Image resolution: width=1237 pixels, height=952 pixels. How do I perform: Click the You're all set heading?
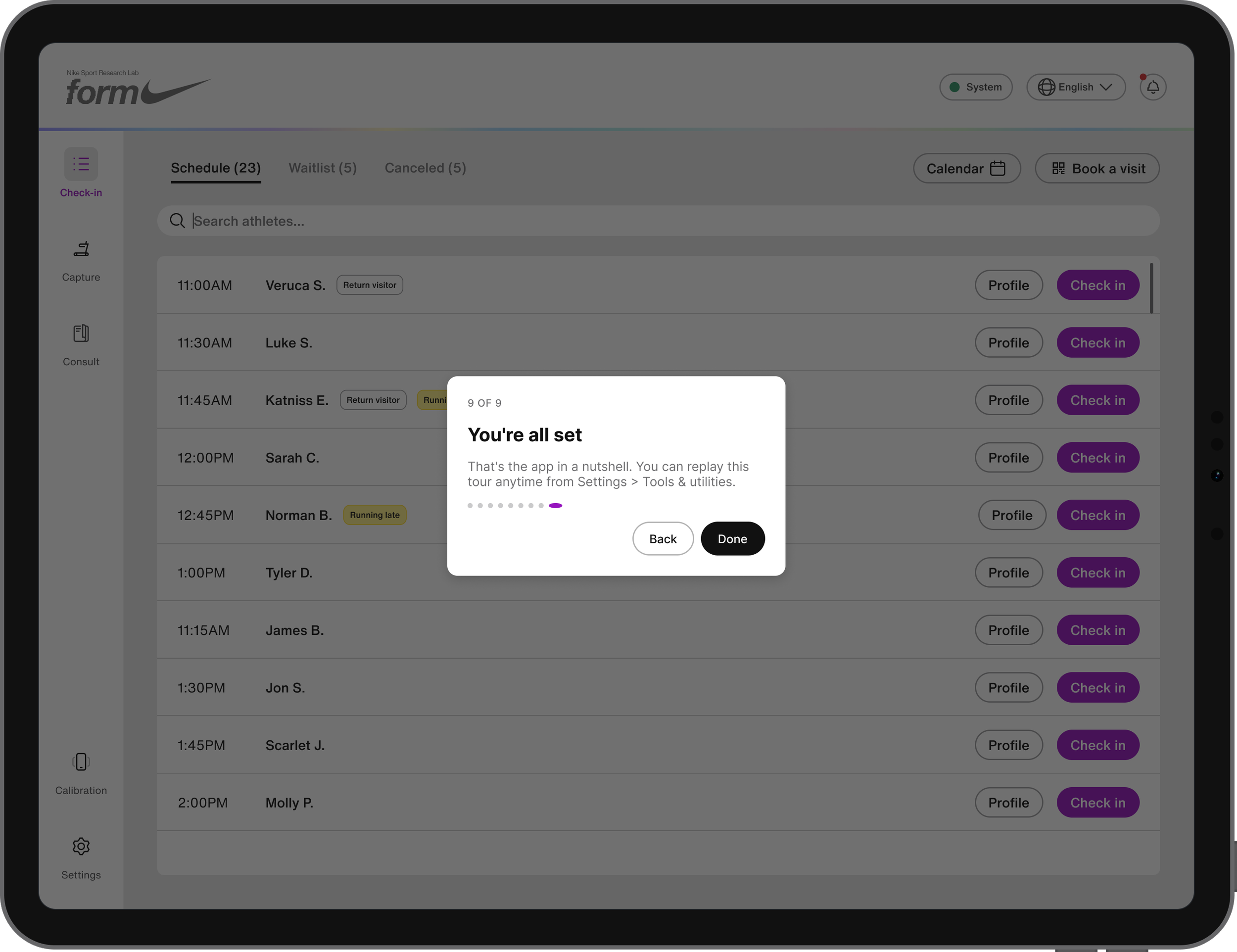click(x=524, y=434)
